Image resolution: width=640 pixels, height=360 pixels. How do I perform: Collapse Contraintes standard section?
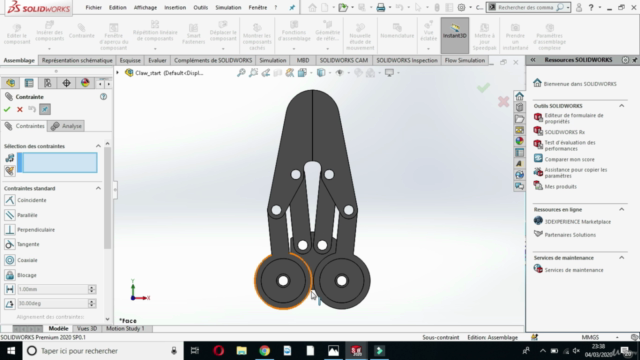pyautogui.click(x=98, y=188)
